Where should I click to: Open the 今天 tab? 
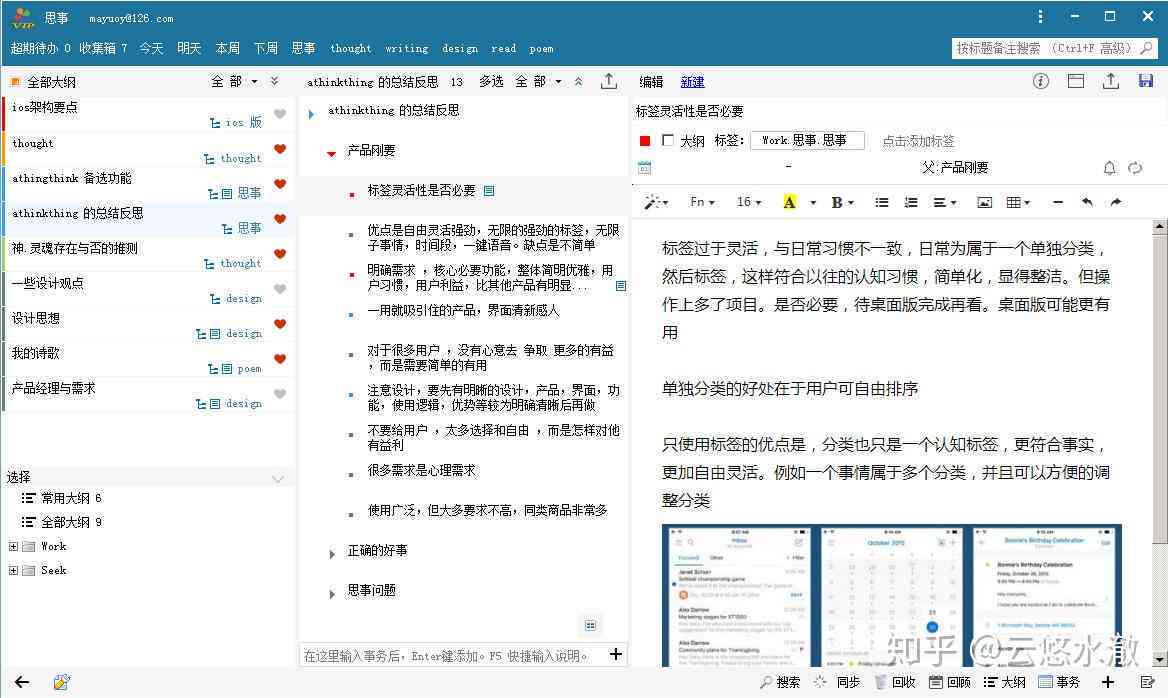(151, 48)
